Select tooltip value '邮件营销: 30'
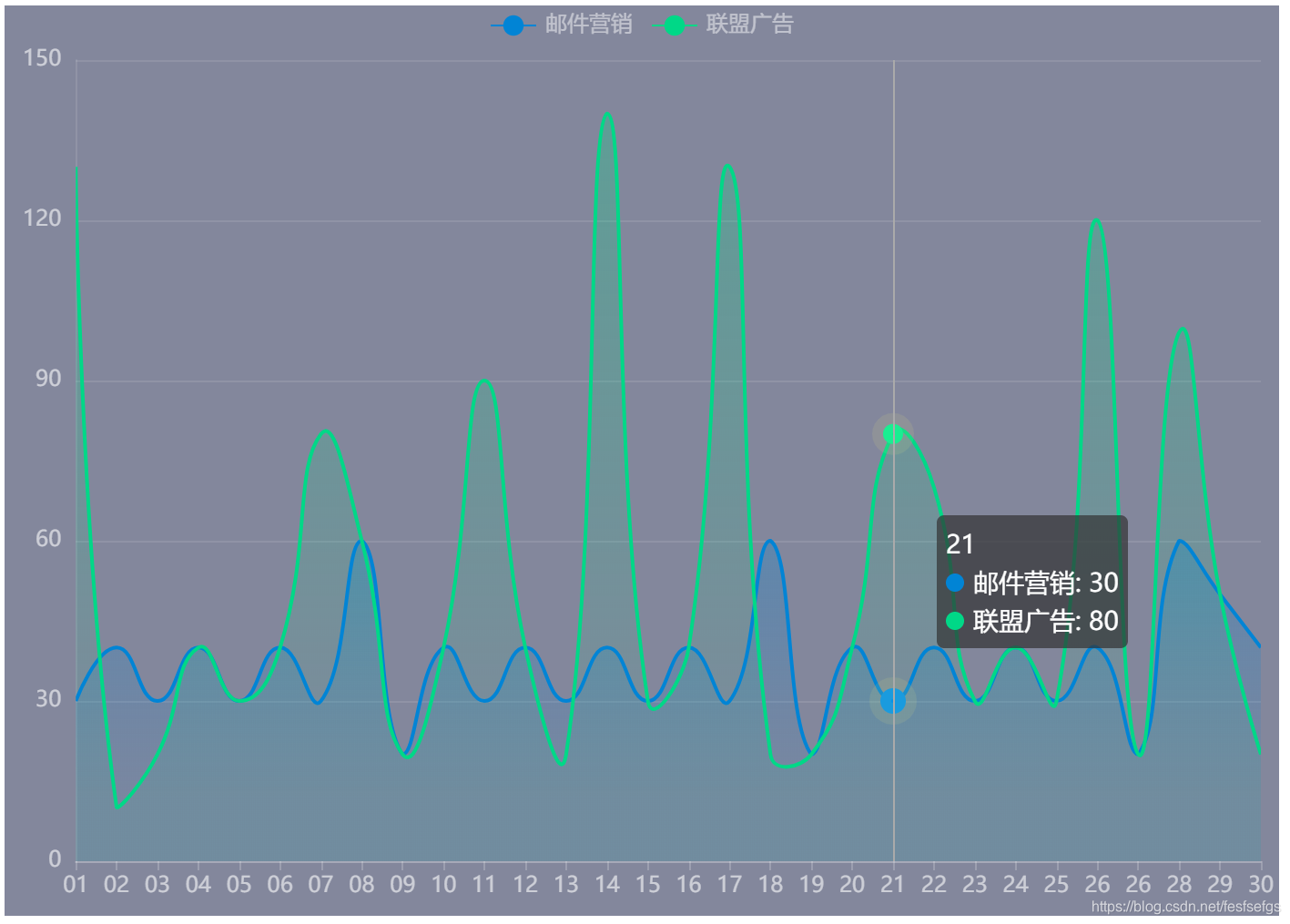 pyautogui.click(x=1045, y=583)
